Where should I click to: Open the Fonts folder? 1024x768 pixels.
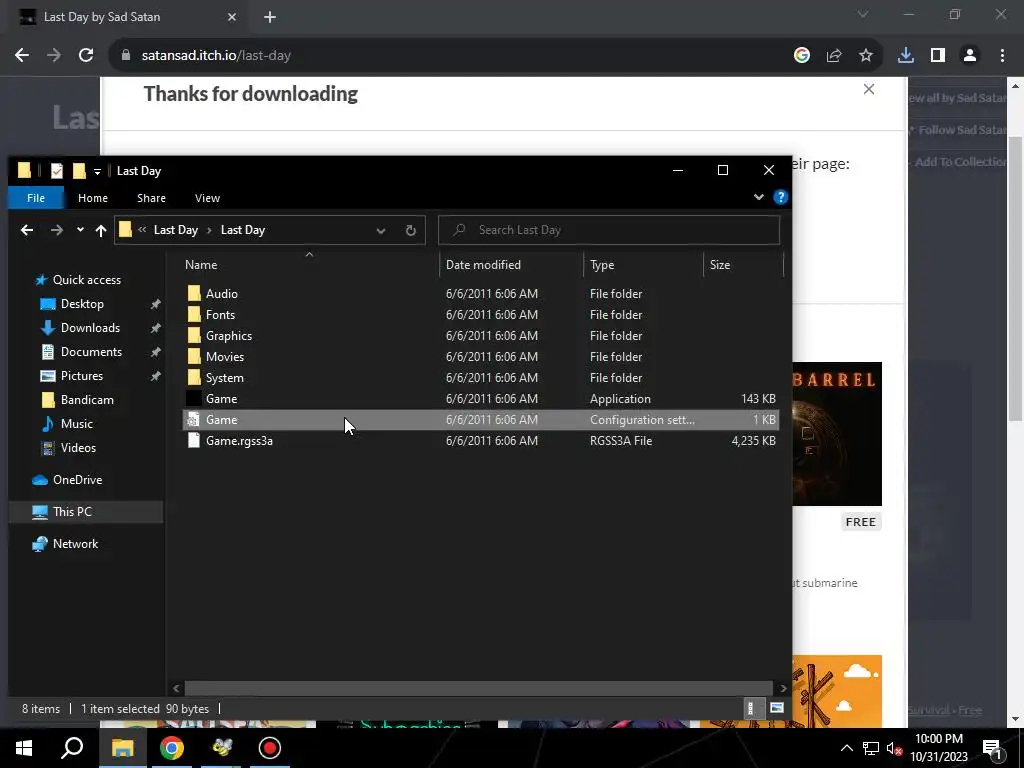(x=220, y=314)
